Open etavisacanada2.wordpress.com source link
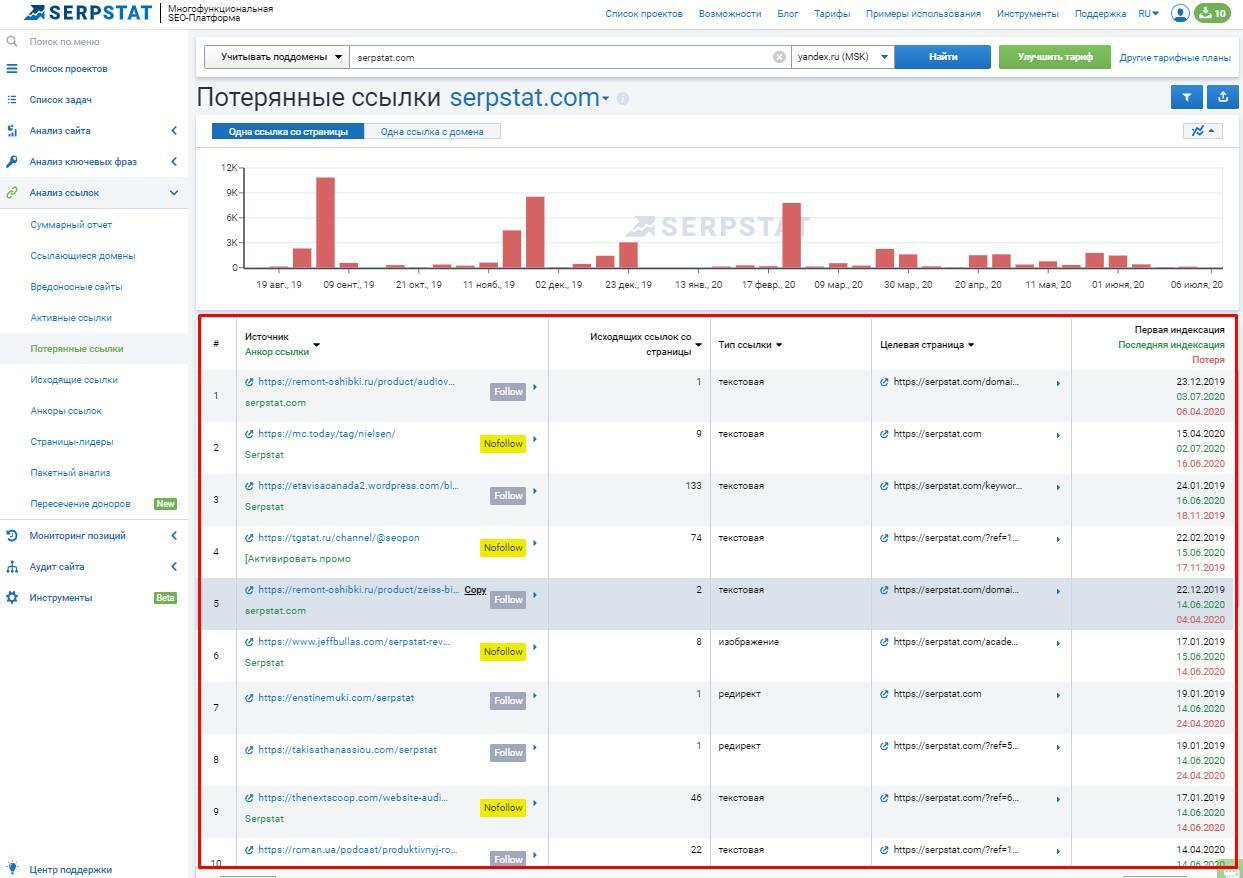Image resolution: width=1243 pixels, height=878 pixels. [x=358, y=486]
